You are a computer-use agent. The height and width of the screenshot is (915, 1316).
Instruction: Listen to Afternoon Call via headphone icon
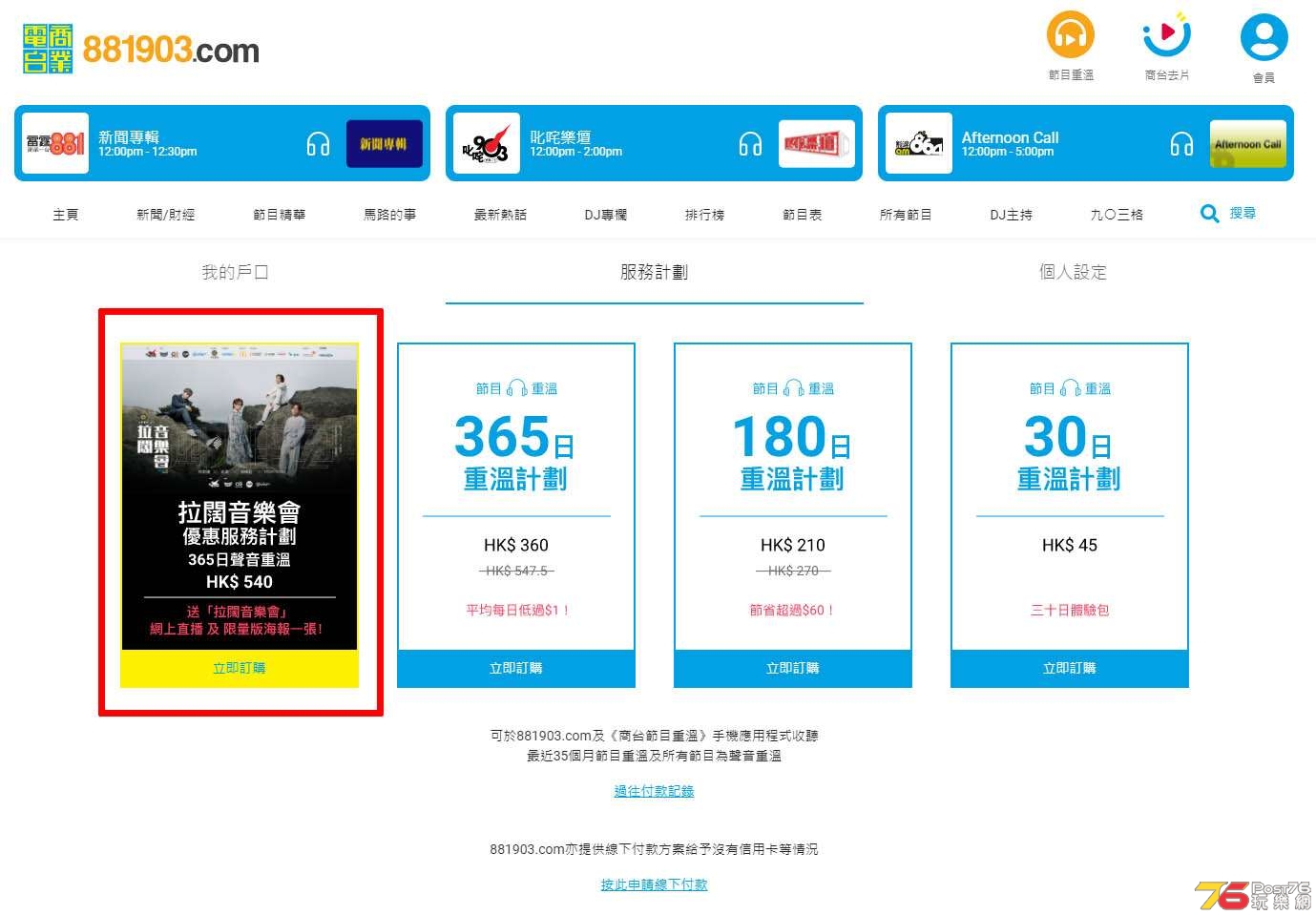point(1181,144)
